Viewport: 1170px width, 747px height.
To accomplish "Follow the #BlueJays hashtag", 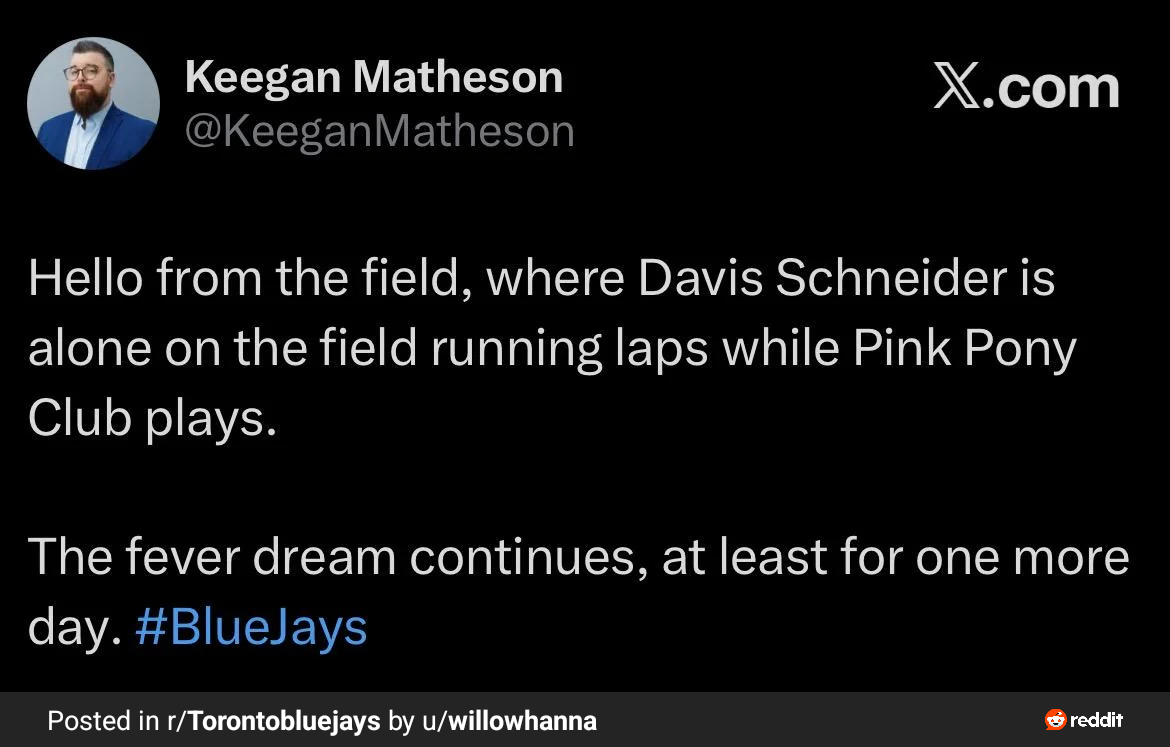I will pos(251,627).
